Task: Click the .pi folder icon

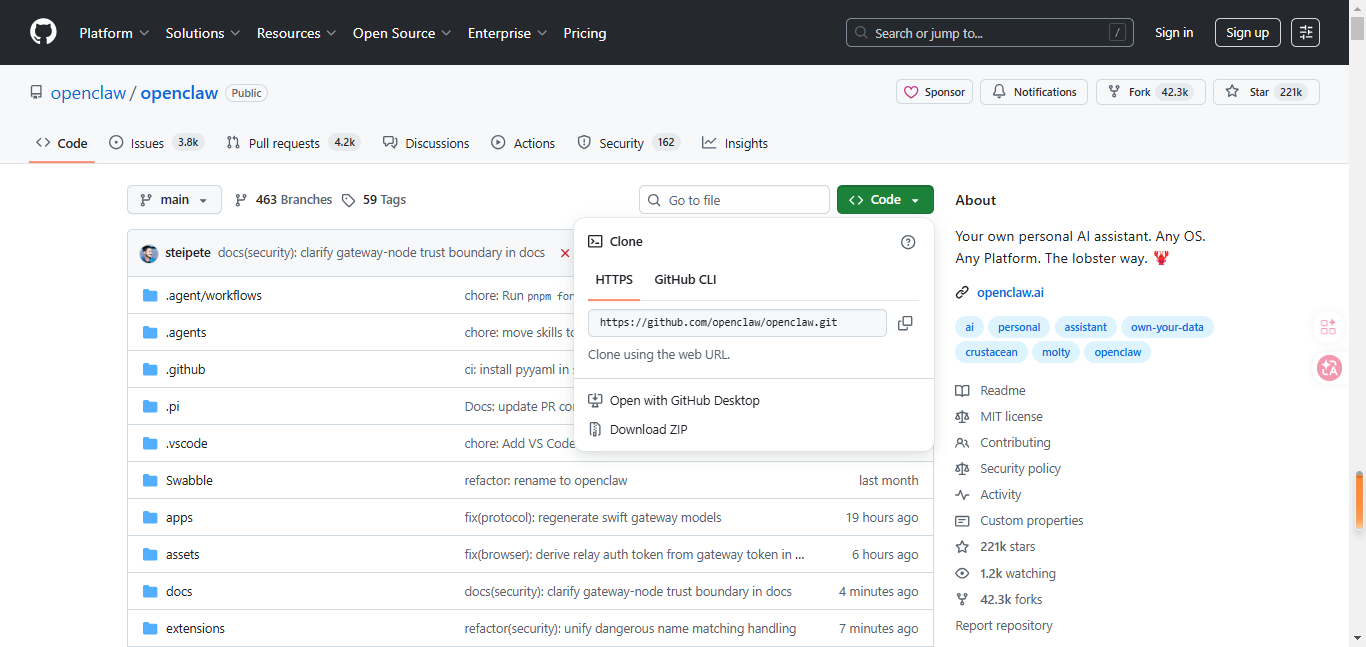Action: 151,406
